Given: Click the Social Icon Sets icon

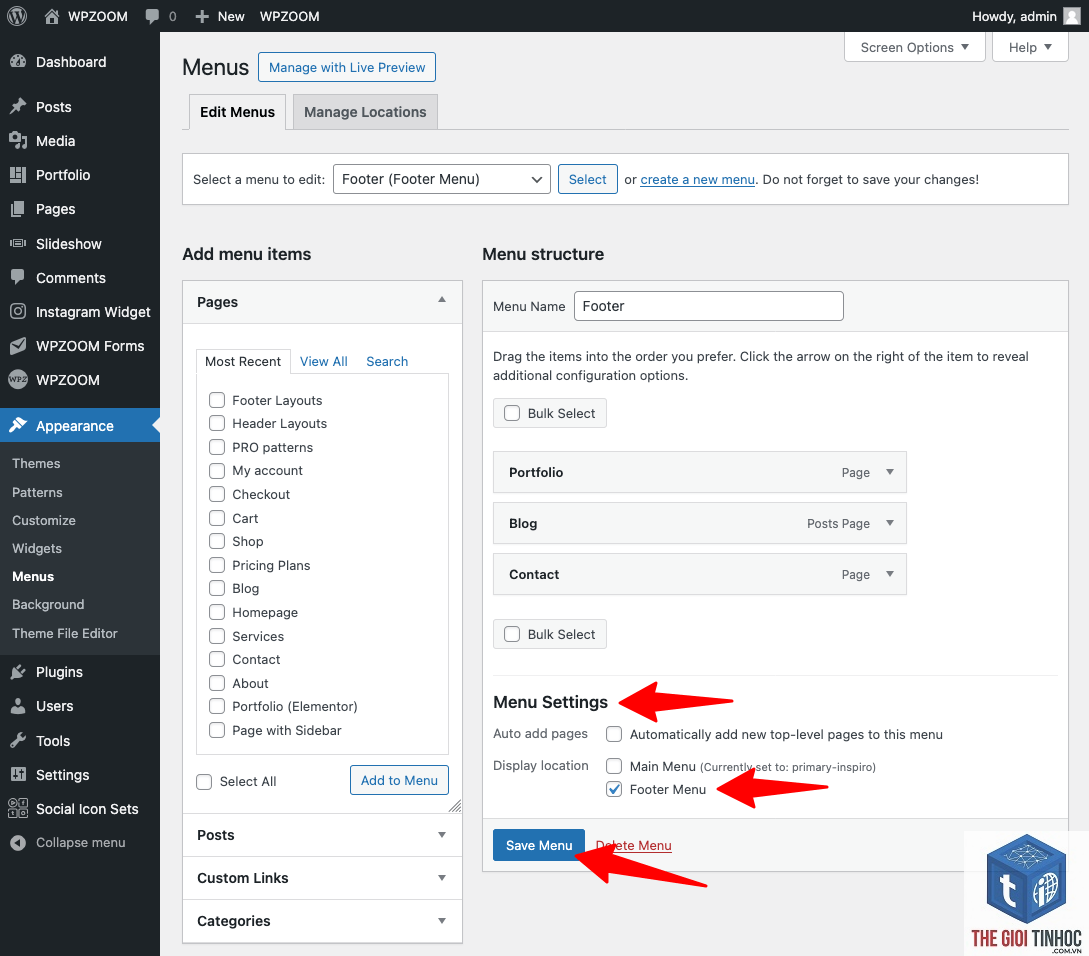Looking at the screenshot, I should pyautogui.click(x=18, y=808).
